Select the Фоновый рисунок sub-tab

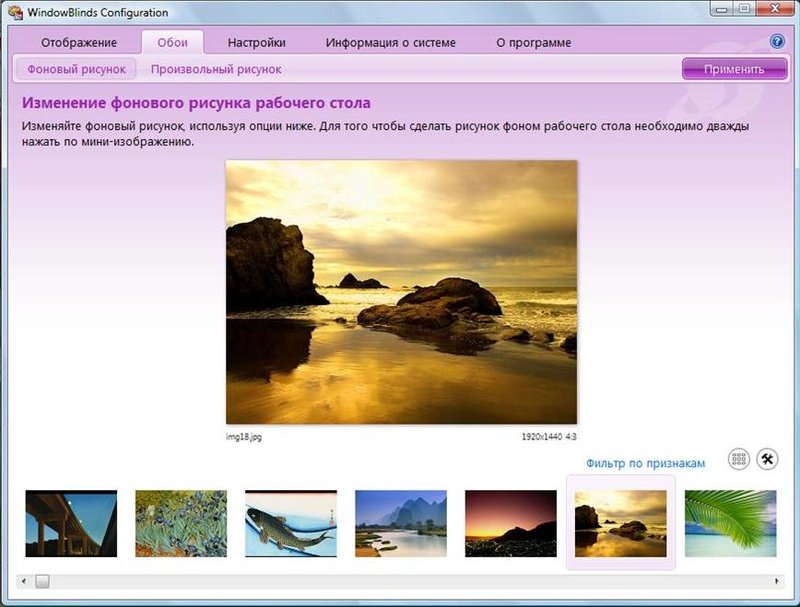(76, 69)
